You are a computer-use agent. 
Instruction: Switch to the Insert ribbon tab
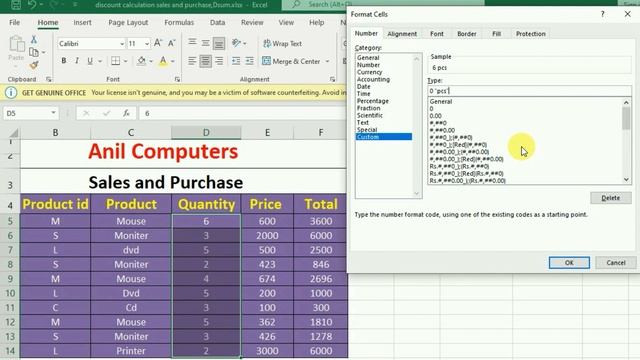(82, 22)
